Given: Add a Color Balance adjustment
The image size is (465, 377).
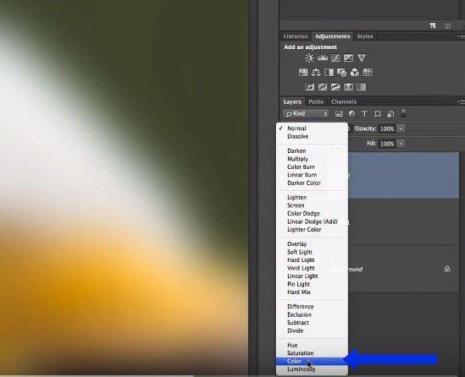Looking at the screenshot, I should click(316, 72).
